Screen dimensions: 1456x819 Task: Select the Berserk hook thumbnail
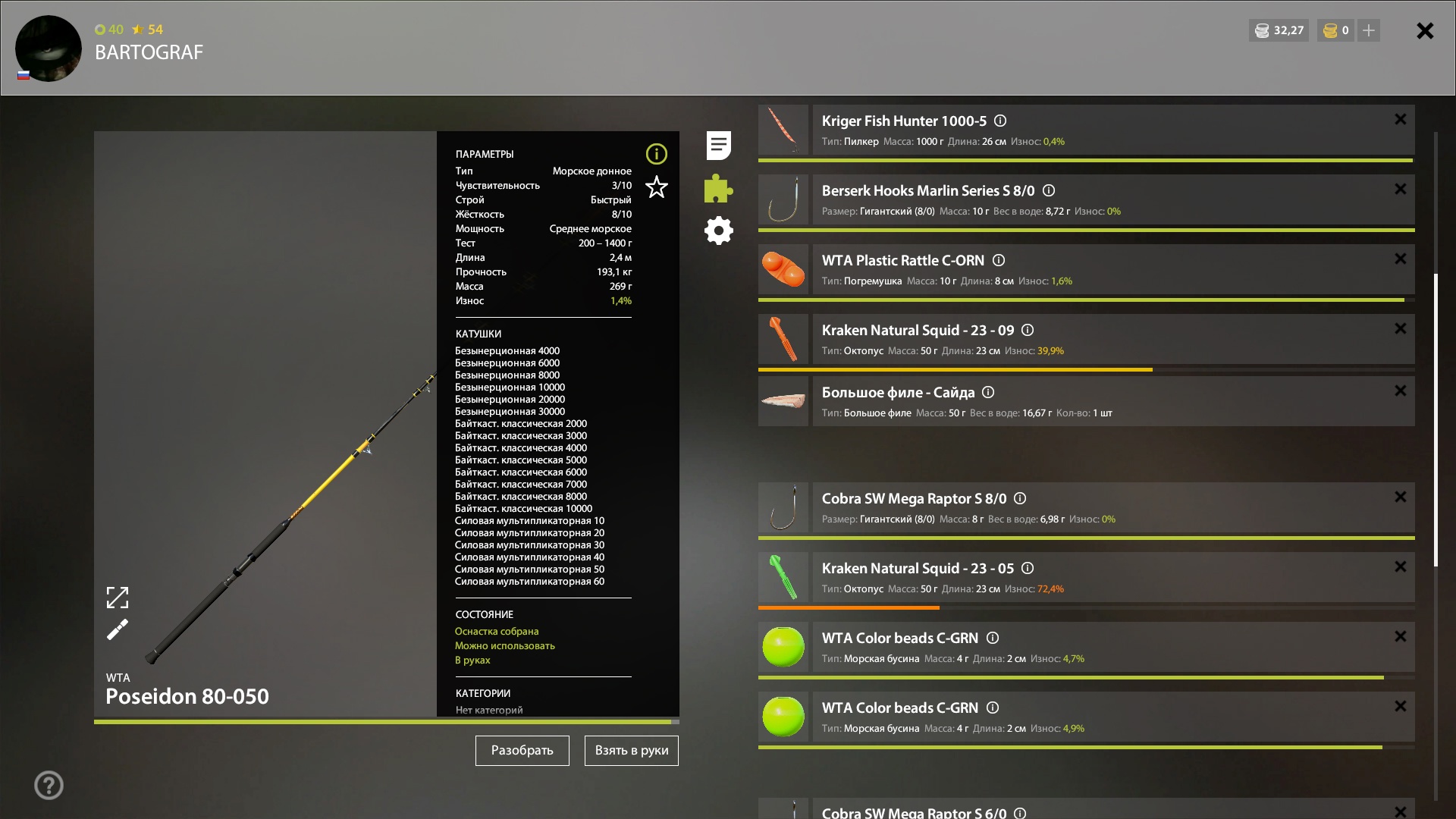[783, 199]
